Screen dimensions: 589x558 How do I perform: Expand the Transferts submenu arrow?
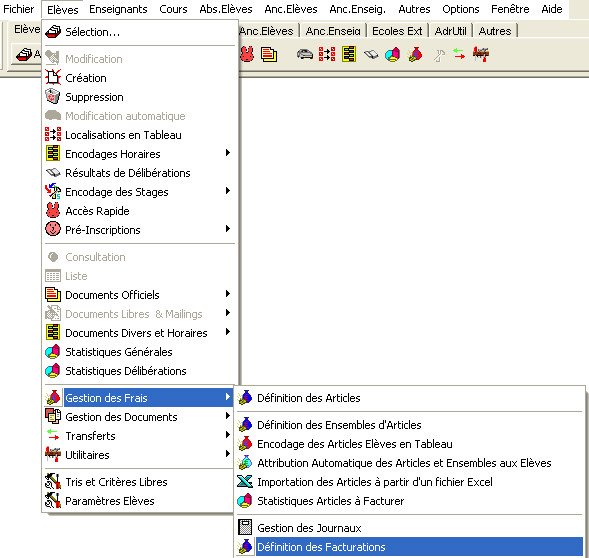(228, 434)
